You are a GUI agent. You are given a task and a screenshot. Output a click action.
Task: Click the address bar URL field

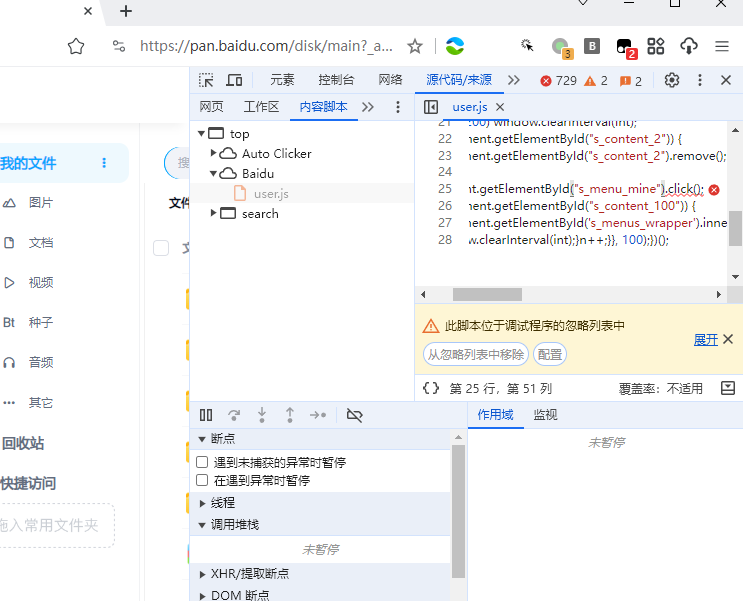click(x=266, y=46)
